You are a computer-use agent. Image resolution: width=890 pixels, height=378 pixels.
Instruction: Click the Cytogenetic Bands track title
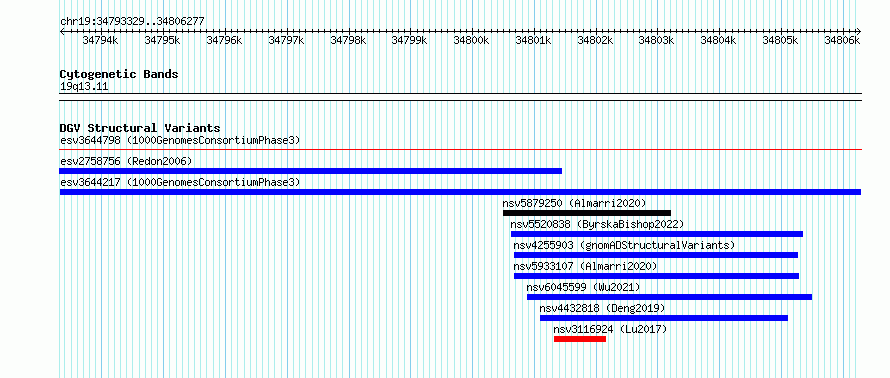click(119, 74)
